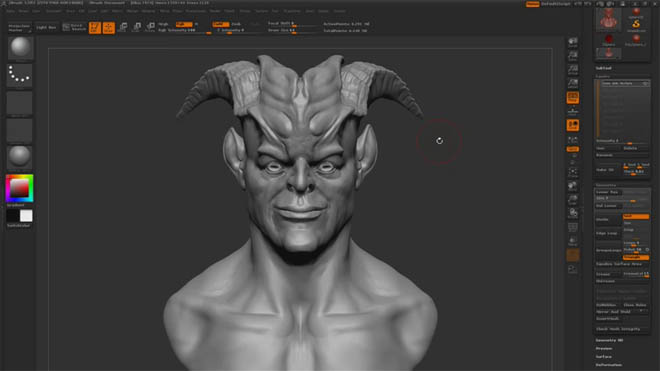Open the current brush thumbnail picker
The image size is (660, 371).
click(19, 48)
